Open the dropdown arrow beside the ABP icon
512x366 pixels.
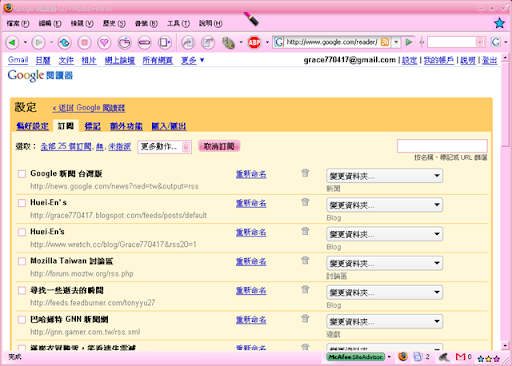pos(267,42)
